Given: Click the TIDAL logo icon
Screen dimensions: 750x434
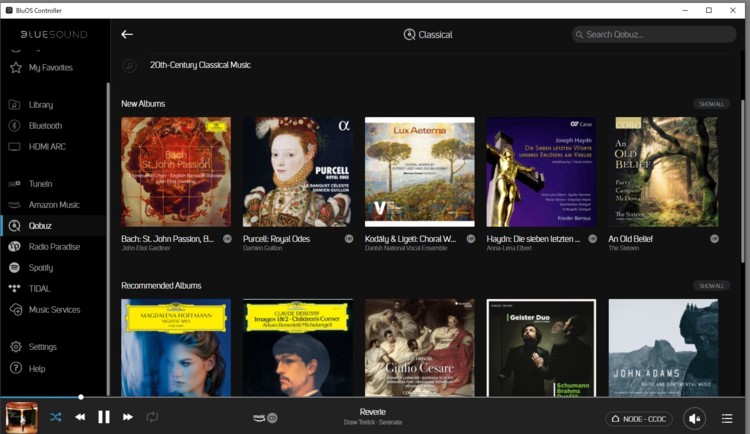Looking at the screenshot, I should click(x=15, y=289).
